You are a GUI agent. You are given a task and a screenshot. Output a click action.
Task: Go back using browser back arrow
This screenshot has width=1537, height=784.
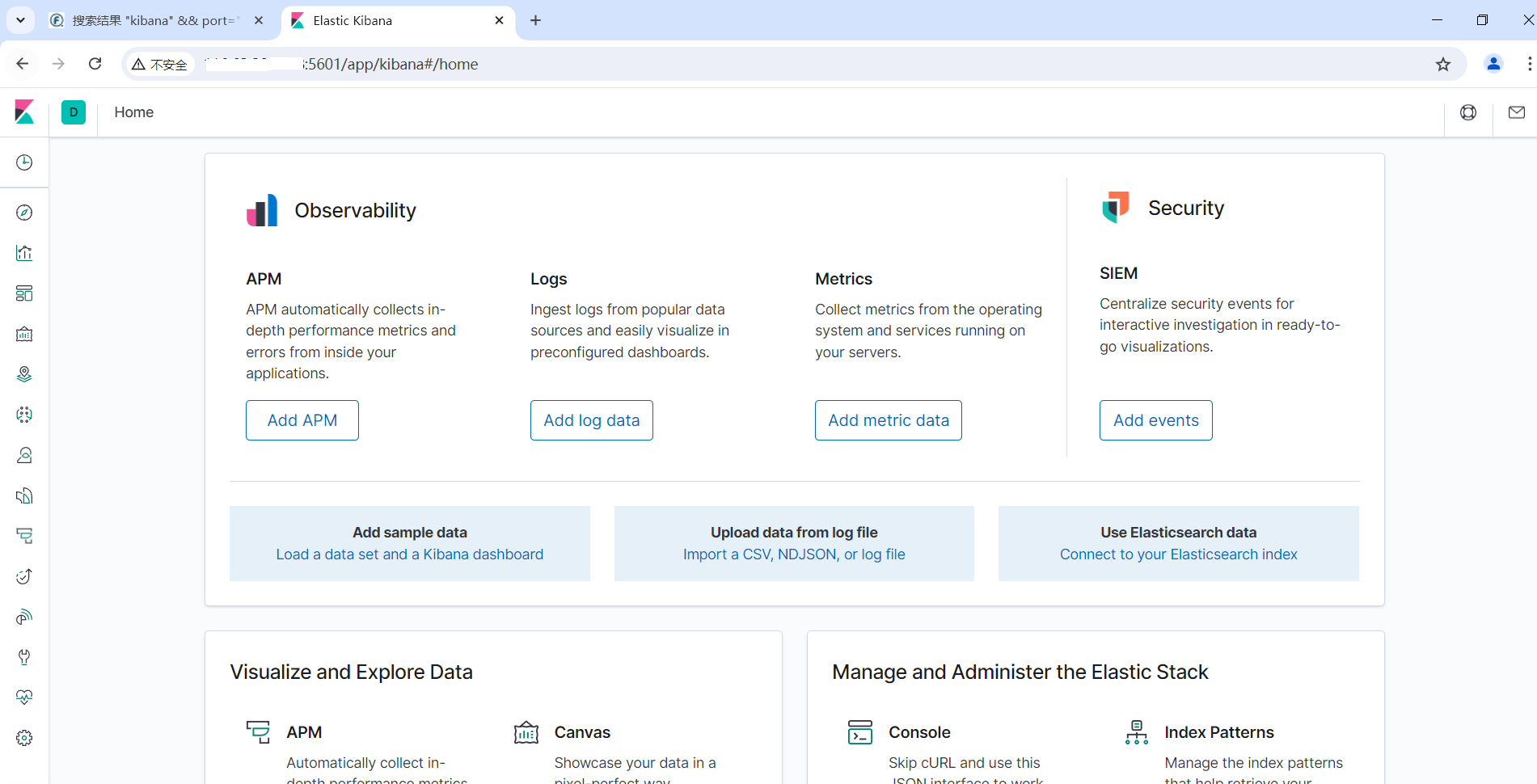(x=23, y=64)
